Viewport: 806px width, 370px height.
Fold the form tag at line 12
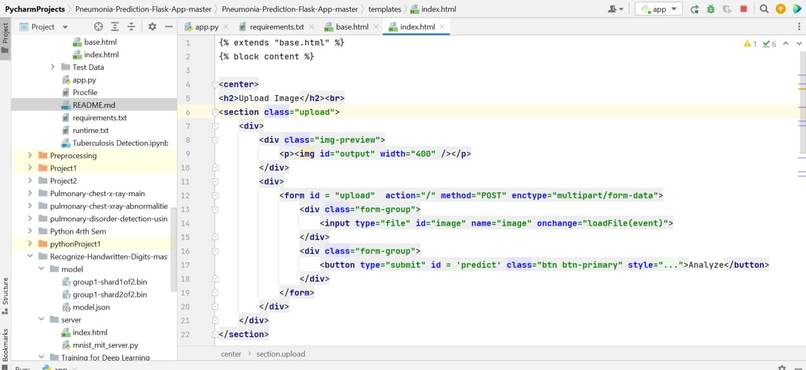[x=215, y=195]
